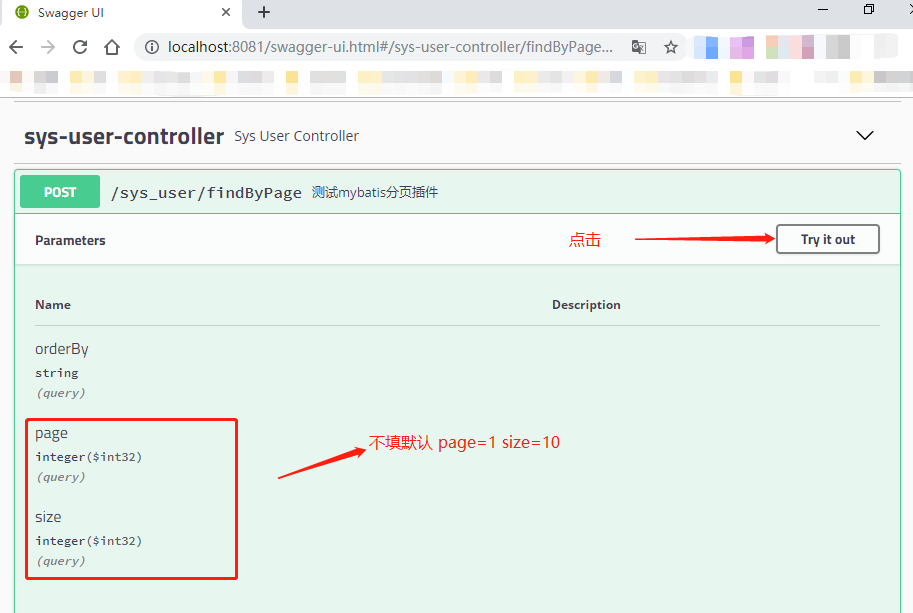Minimize the browser window

pos(823,9)
